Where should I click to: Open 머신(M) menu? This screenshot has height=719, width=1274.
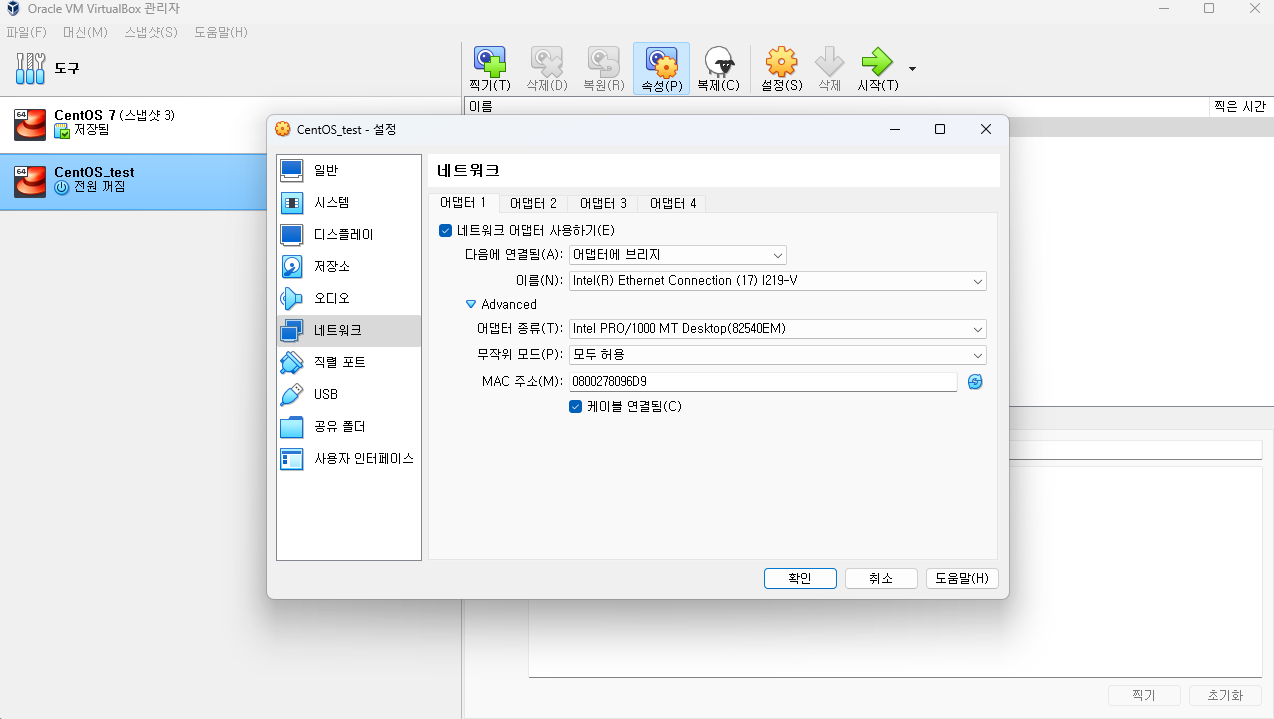coord(85,32)
